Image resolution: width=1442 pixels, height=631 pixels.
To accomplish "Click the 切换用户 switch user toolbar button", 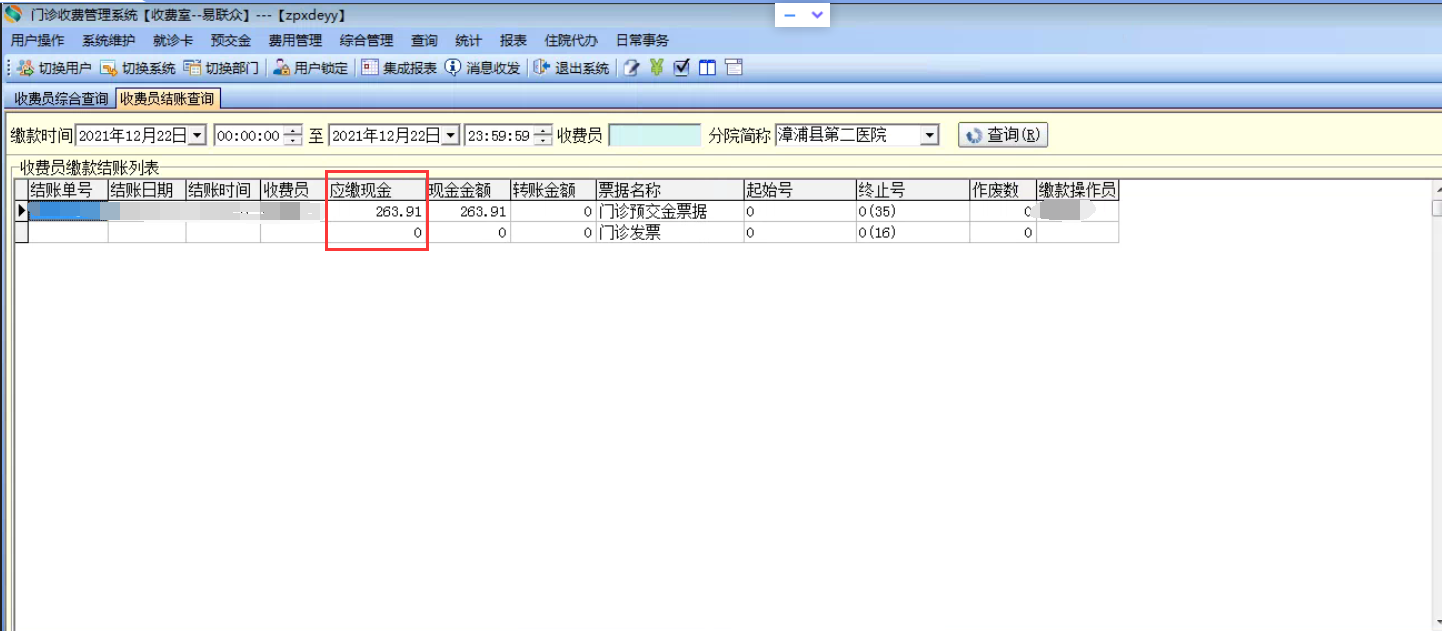I will [x=55, y=68].
